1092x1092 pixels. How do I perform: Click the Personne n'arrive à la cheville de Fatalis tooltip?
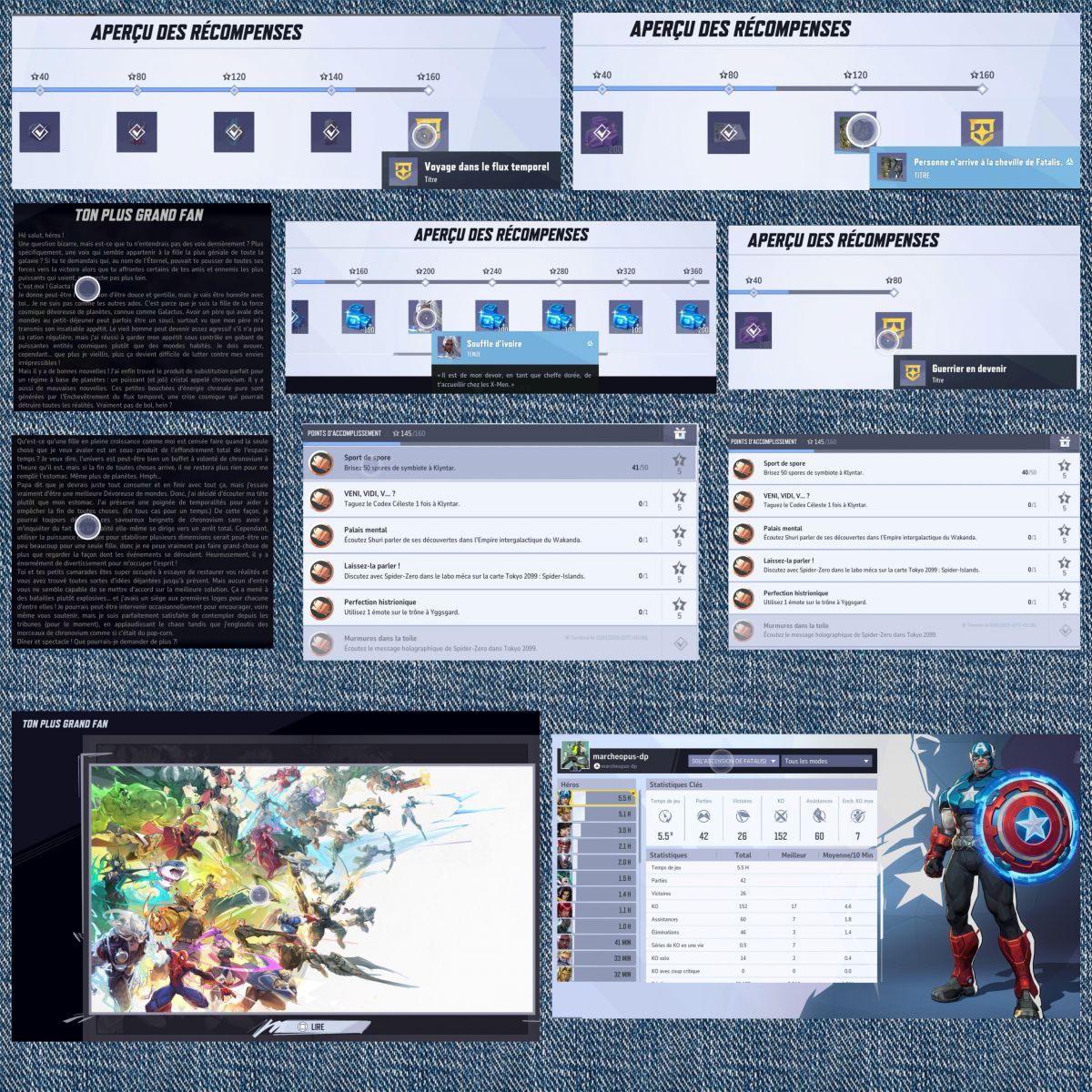(975, 167)
